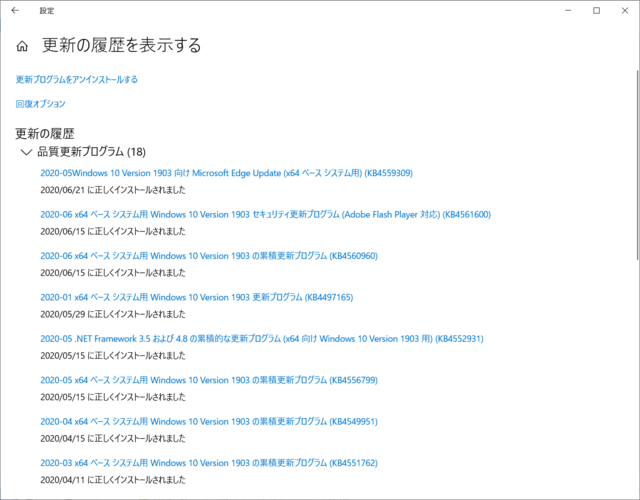This screenshot has width=640, height=500.
Task: Open Settings home via house icon
Action: point(22,46)
